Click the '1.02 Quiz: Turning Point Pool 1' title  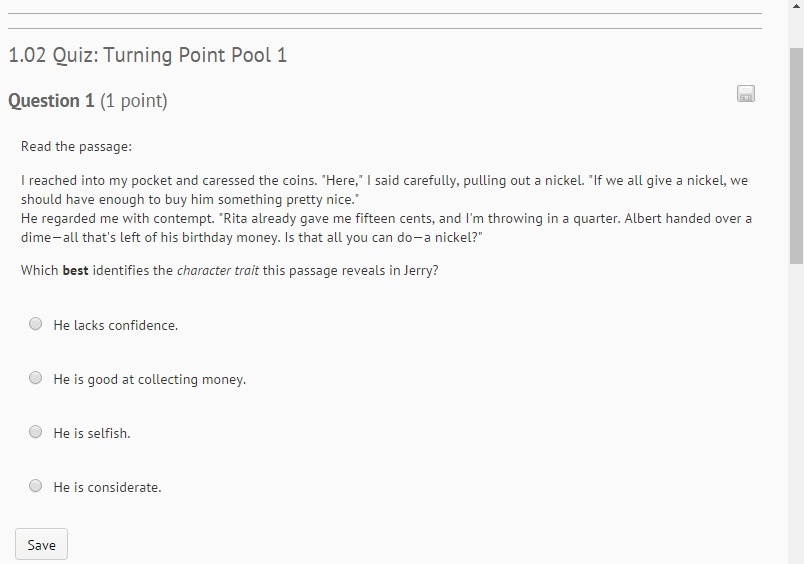(x=148, y=55)
